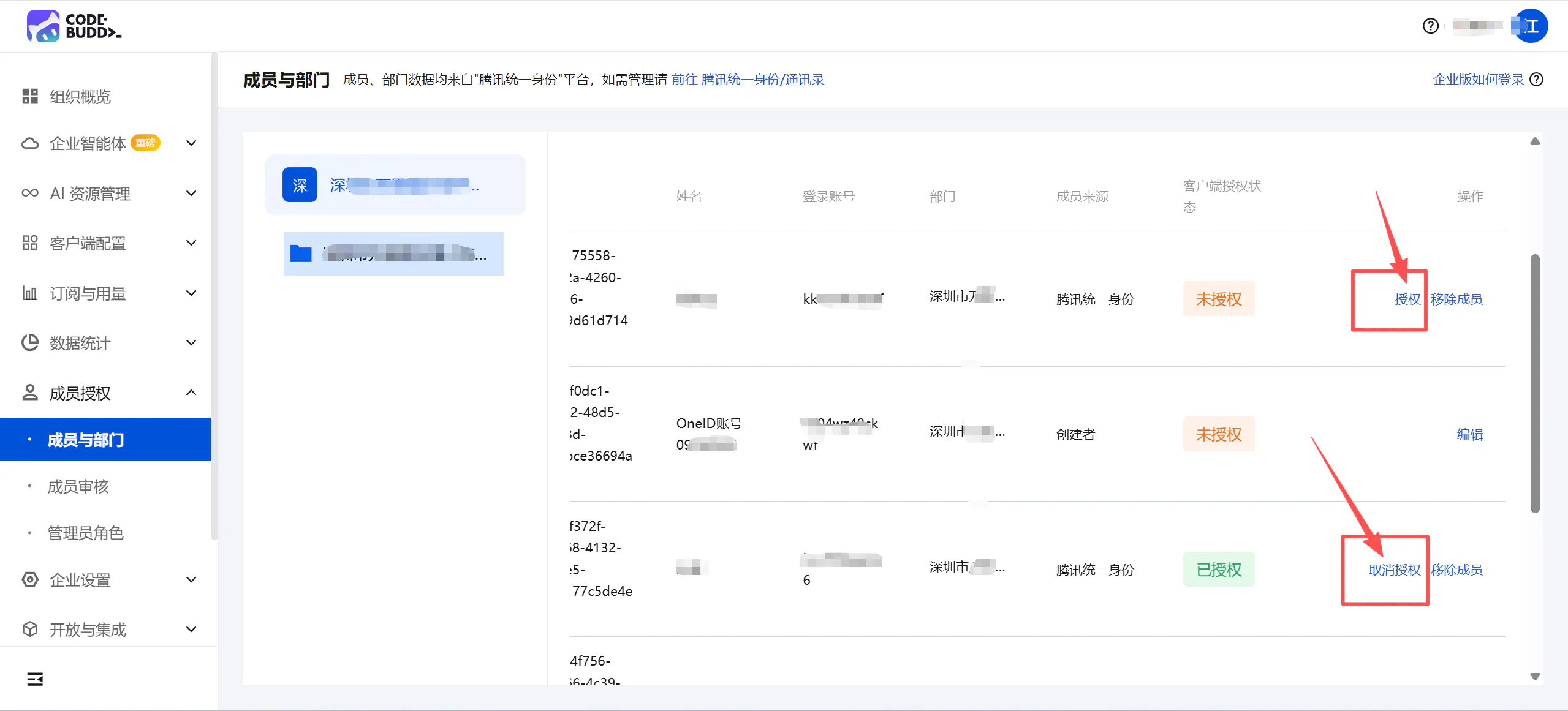Click the blue department folder icon
Viewport: 1568px width, 711px height.
[301, 254]
